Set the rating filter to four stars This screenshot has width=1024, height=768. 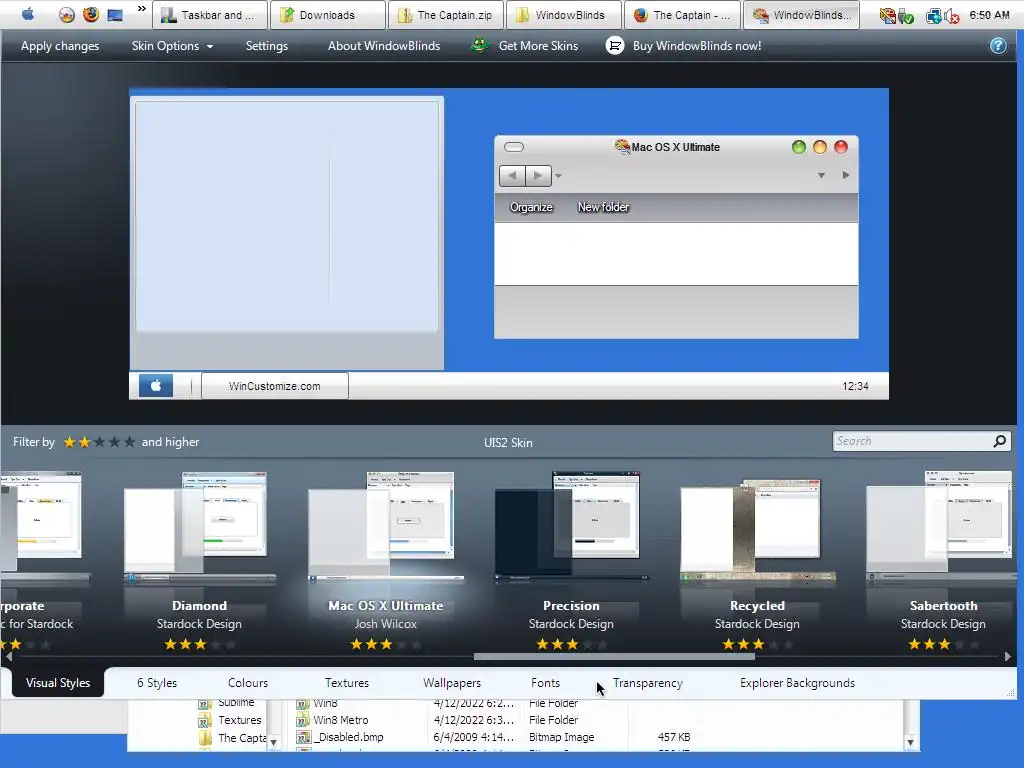pos(114,442)
